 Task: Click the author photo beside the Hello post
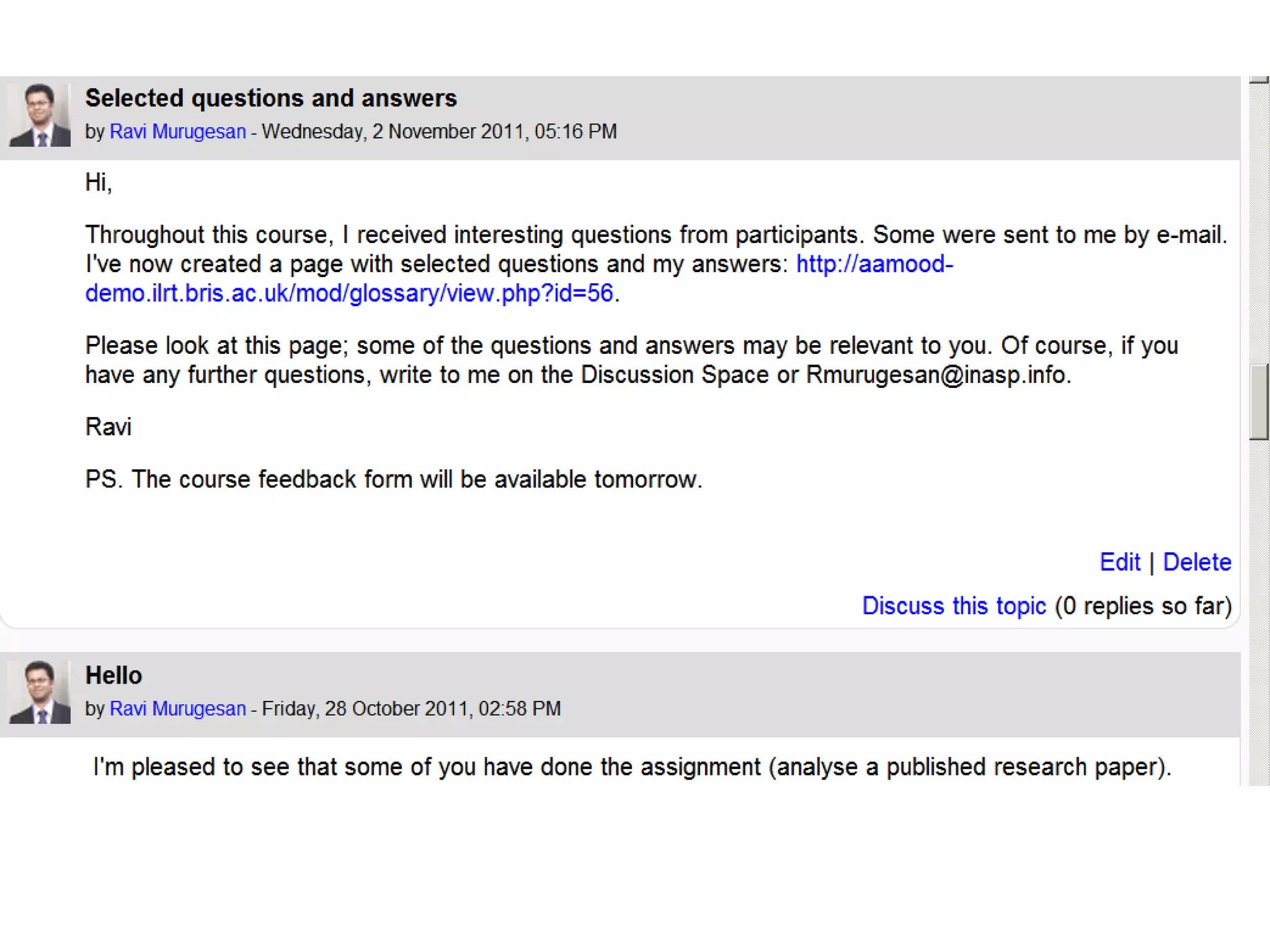(x=40, y=692)
